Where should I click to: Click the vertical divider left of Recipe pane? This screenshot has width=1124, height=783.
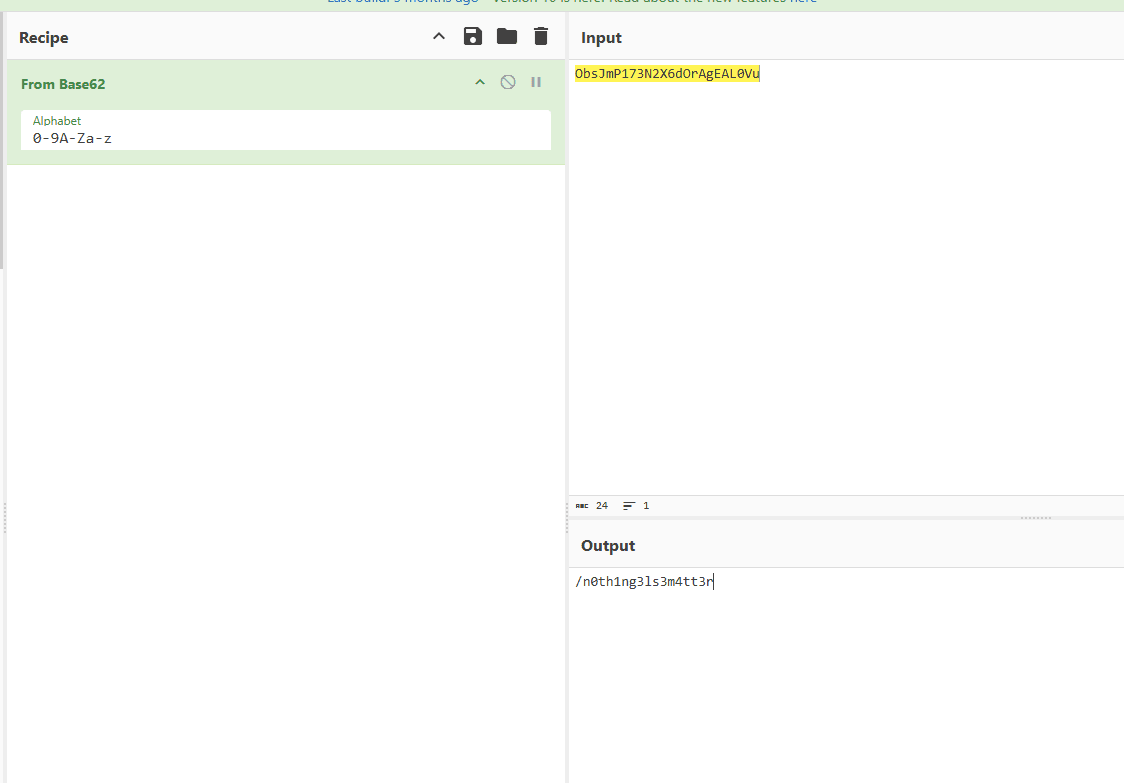[x=4, y=518]
